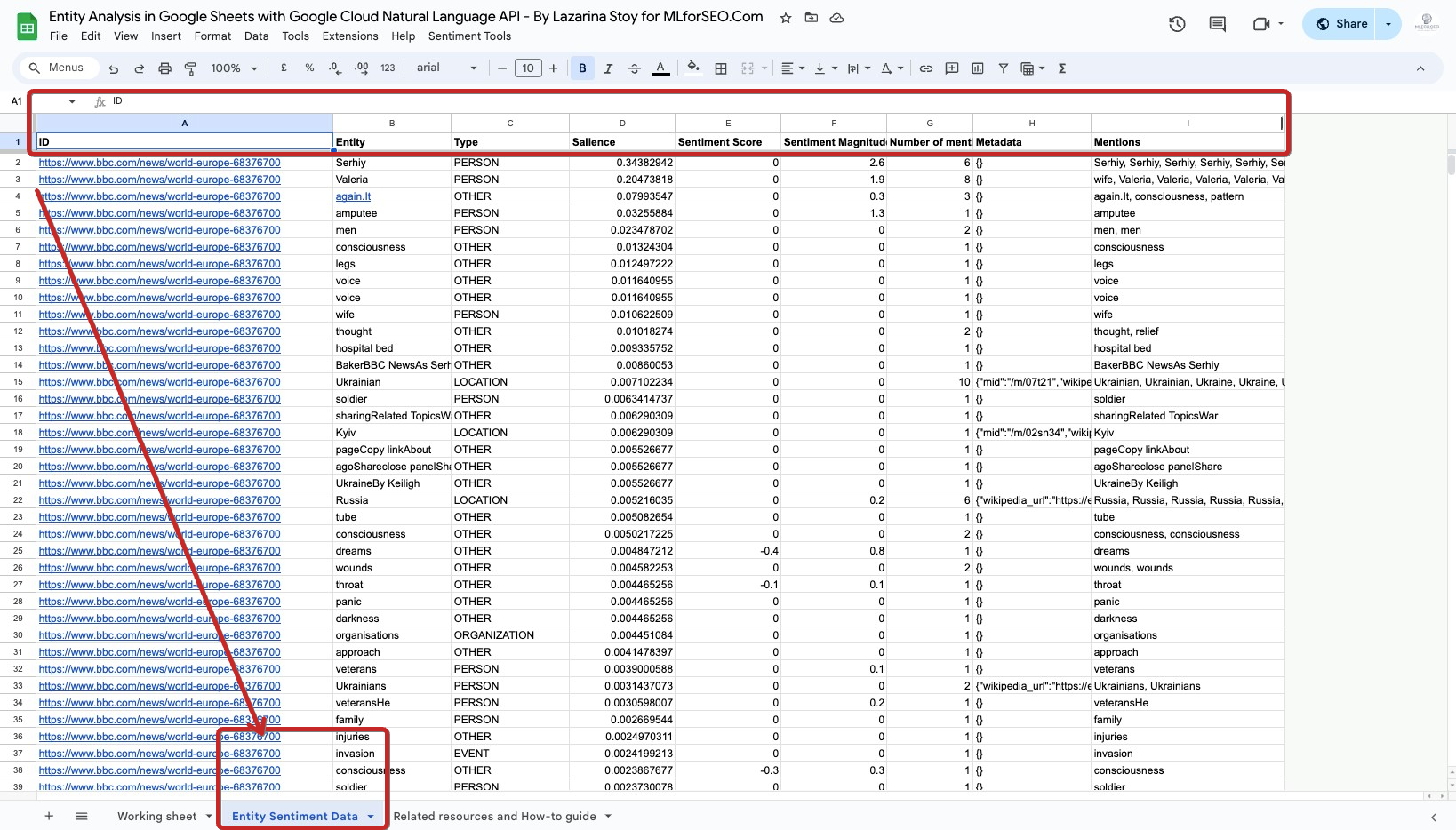Open the Format menu
The width and height of the screenshot is (1456, 830).
coord(212,36)
